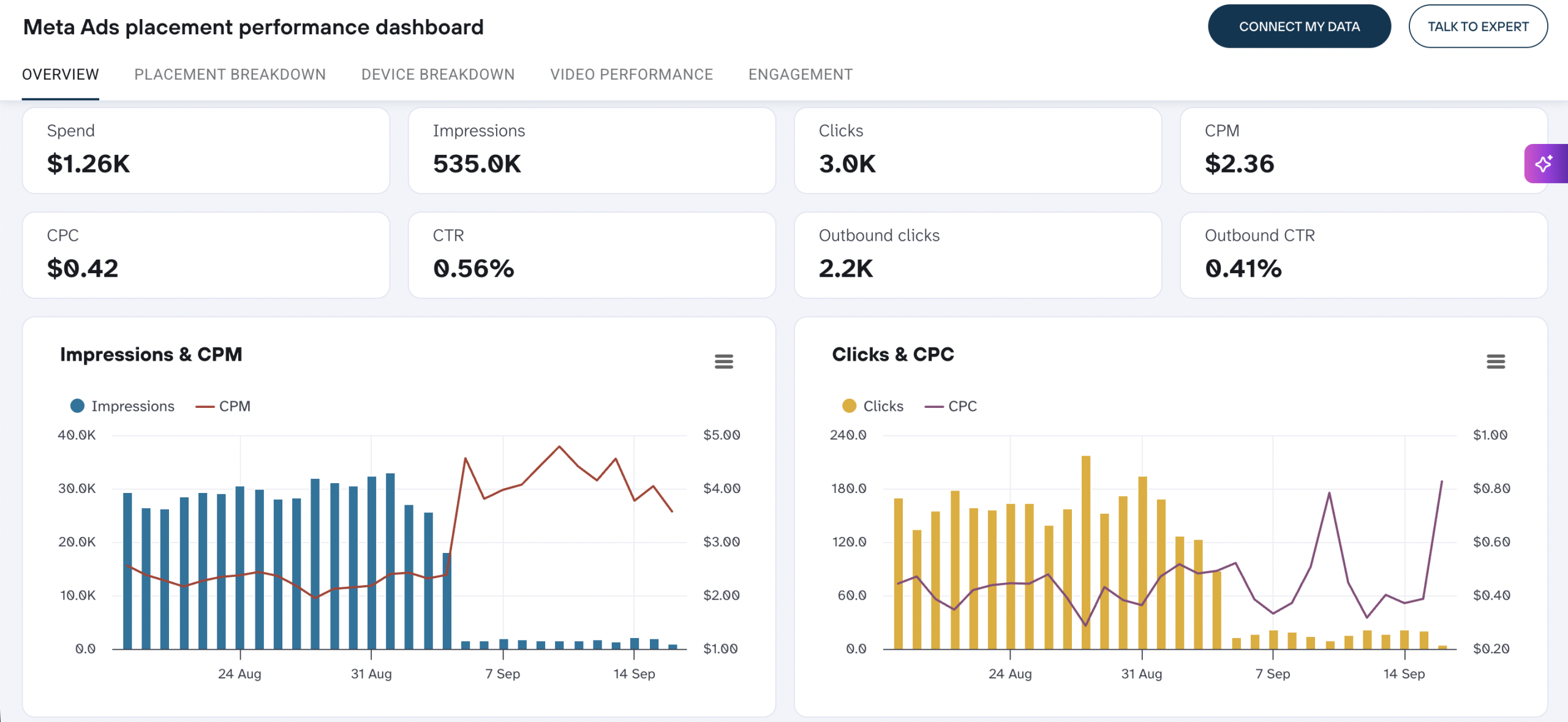Click the Spend $1.26K card
Viewport: 1568px width, 722px height.
coord(206,151)
